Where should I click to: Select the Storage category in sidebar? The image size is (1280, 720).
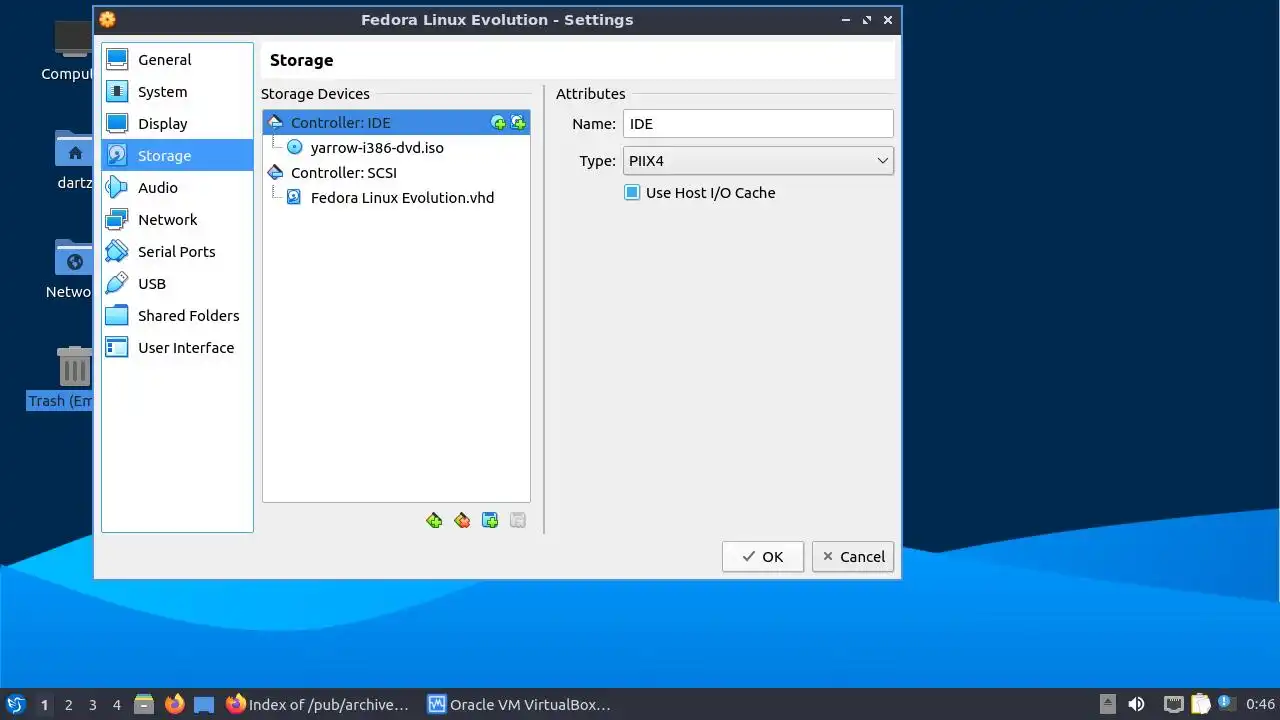177,156
